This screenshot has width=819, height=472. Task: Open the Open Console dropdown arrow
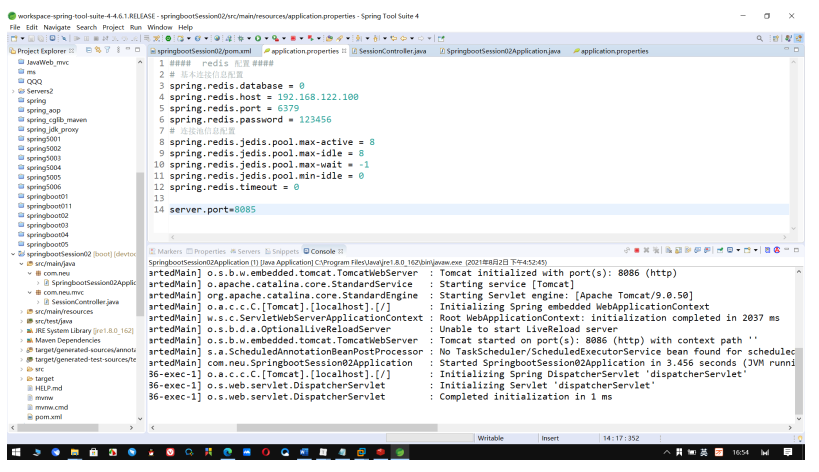(756, 251)
